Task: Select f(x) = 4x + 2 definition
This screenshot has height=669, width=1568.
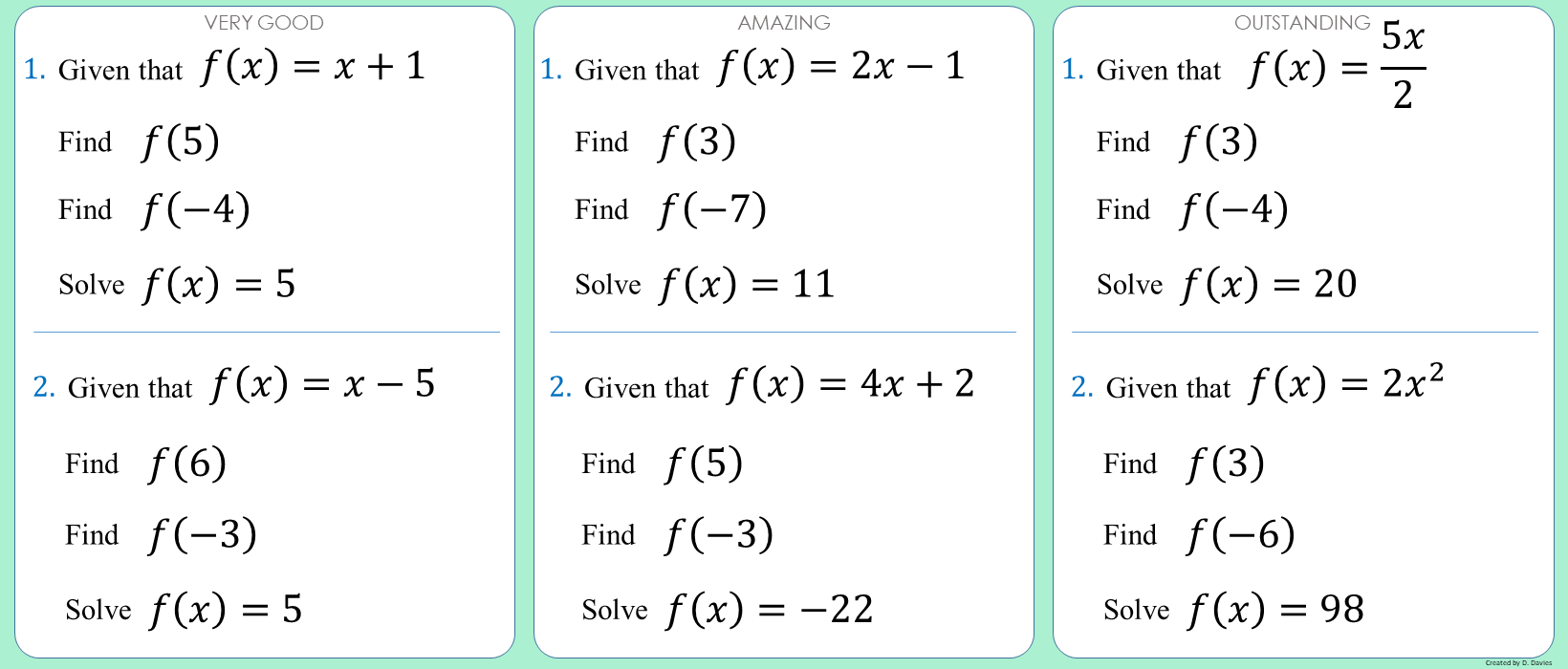Action: point(851,385)
